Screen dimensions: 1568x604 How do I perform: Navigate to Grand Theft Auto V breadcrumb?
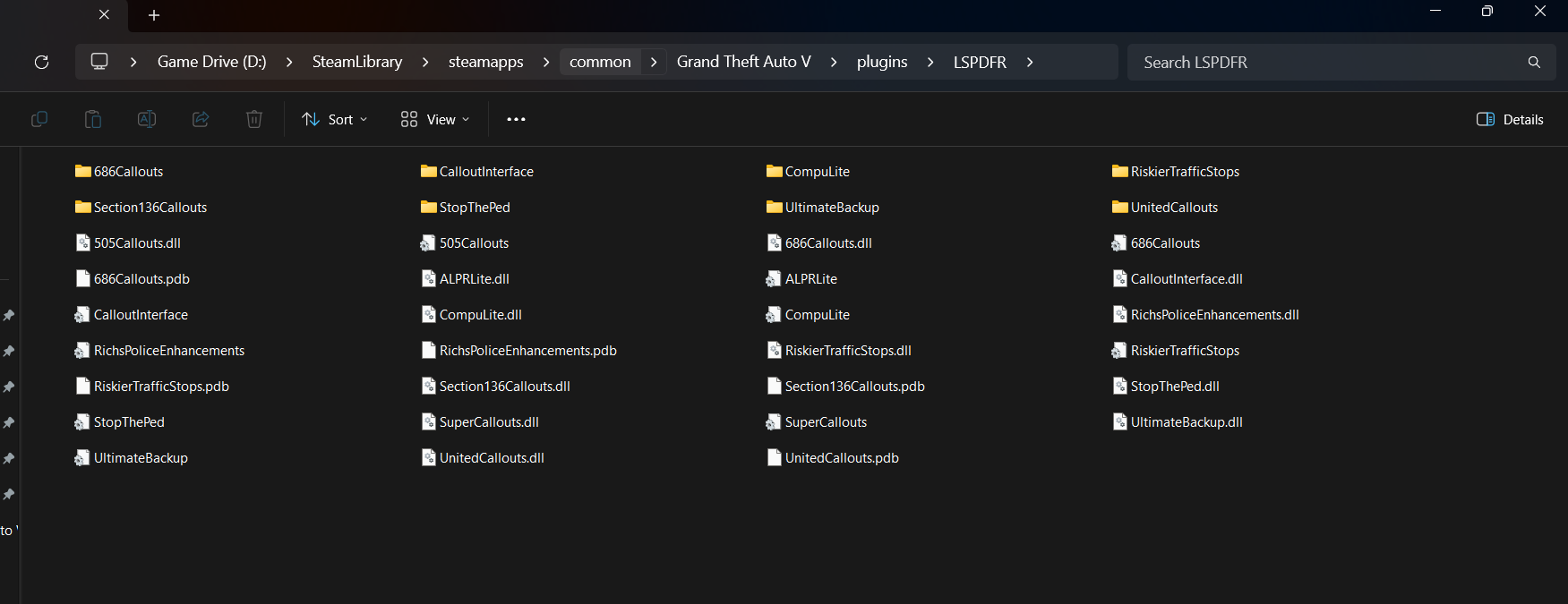coord(743,62)
